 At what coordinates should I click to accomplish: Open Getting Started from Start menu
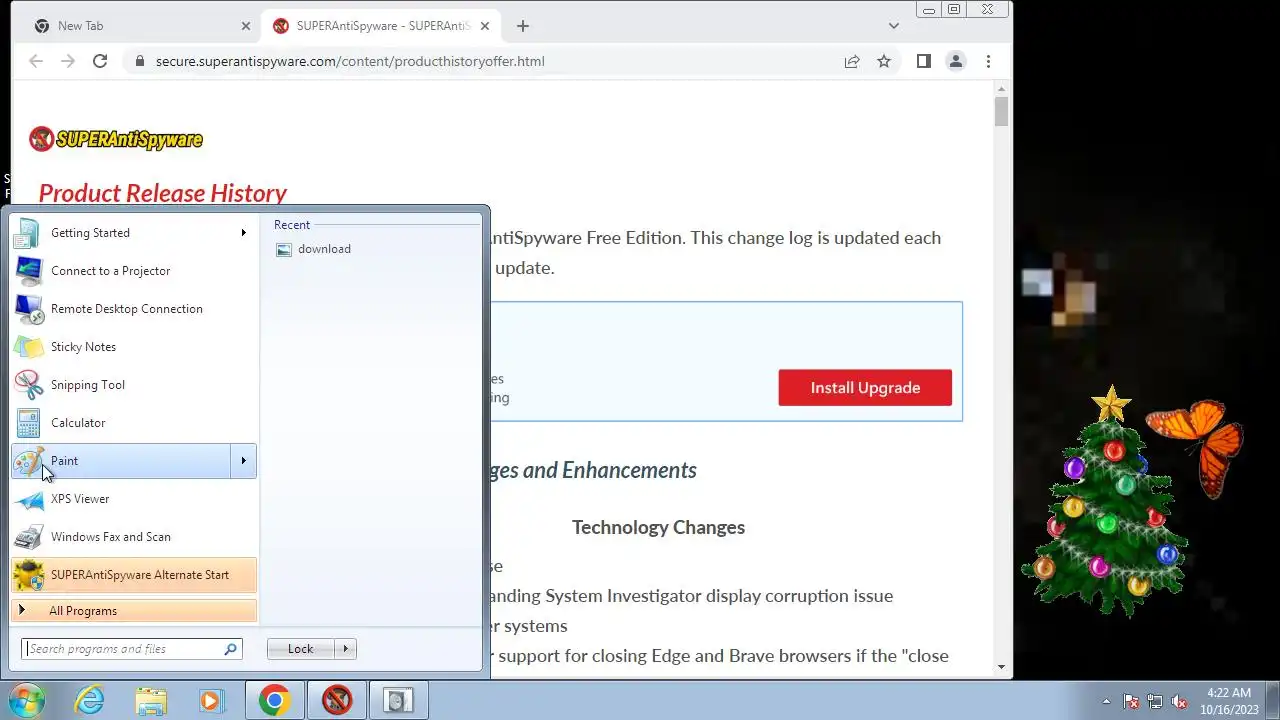click(x=133, y=233)
